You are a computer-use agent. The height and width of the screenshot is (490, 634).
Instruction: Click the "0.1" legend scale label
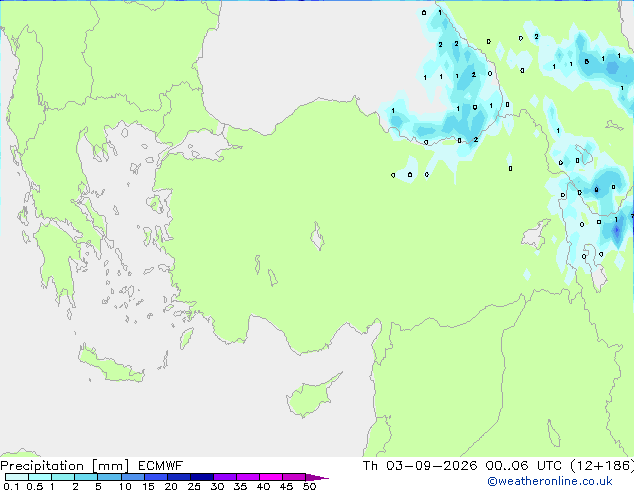(x=11, y=486)
